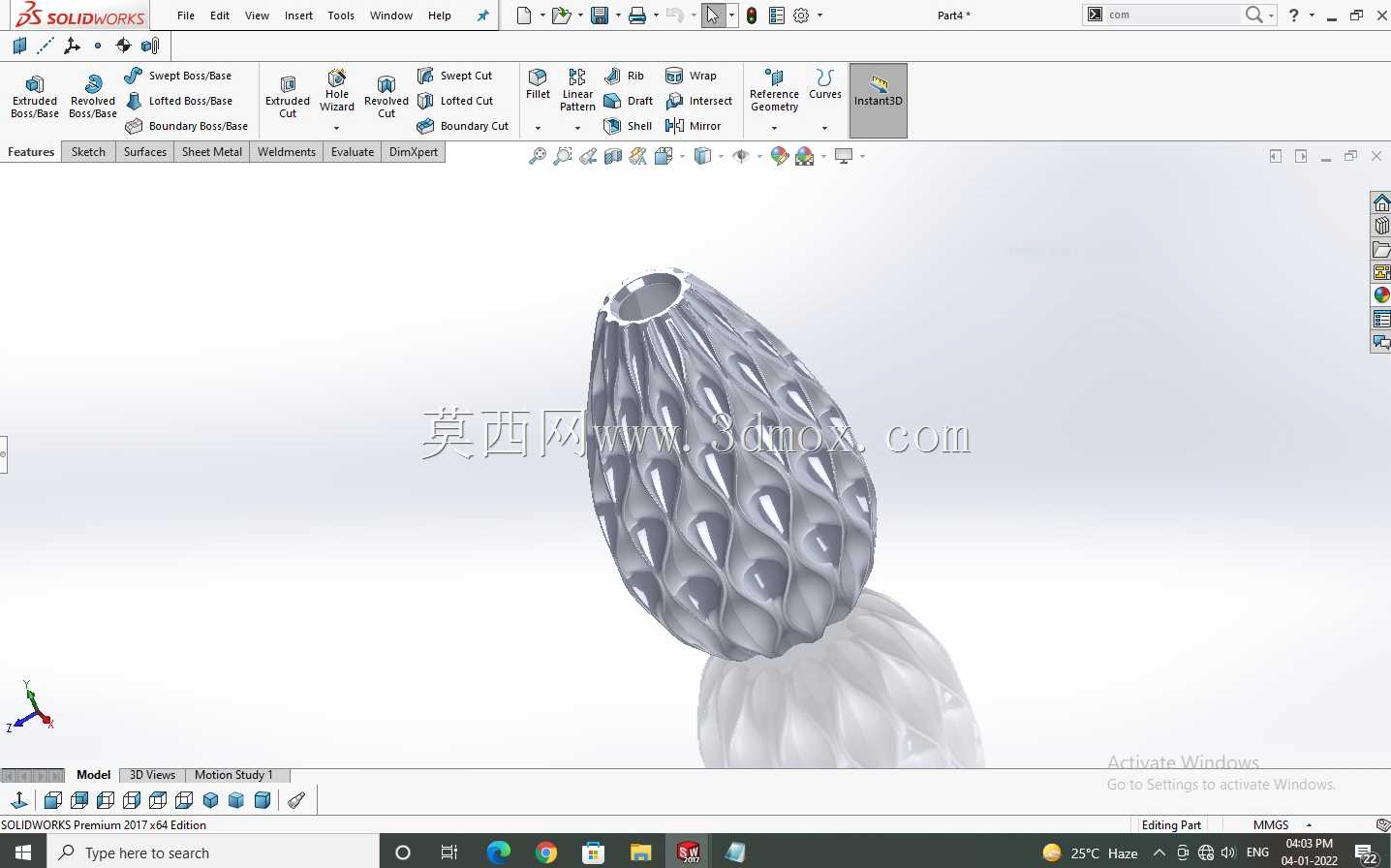This screenshot has height=868, width=1391.
Task: Toggle the Normal To view orientation button
Action: point(18,799)
